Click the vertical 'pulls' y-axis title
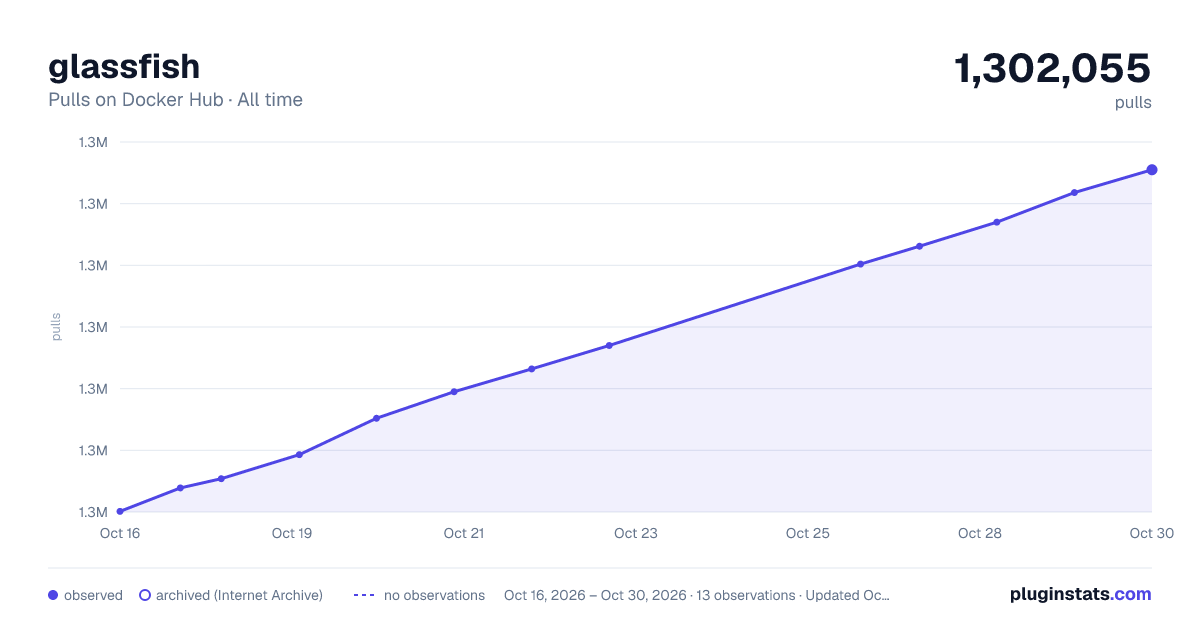 [x=56, y=327]
